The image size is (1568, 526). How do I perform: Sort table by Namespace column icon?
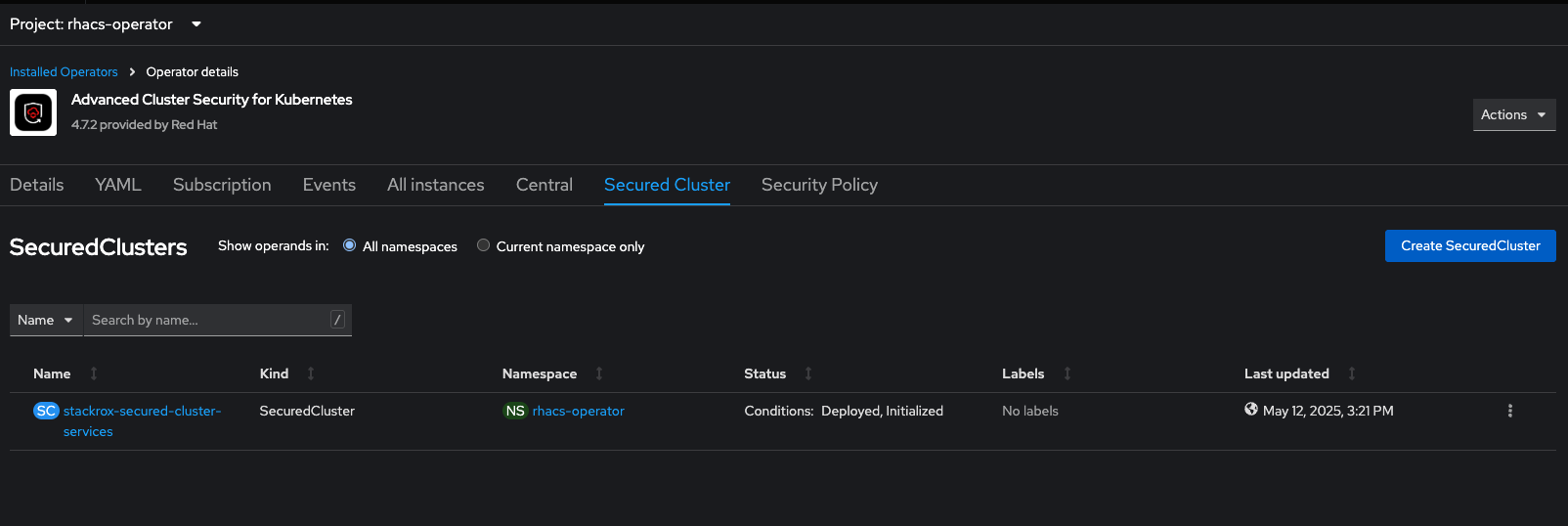(x=599, y=373)
